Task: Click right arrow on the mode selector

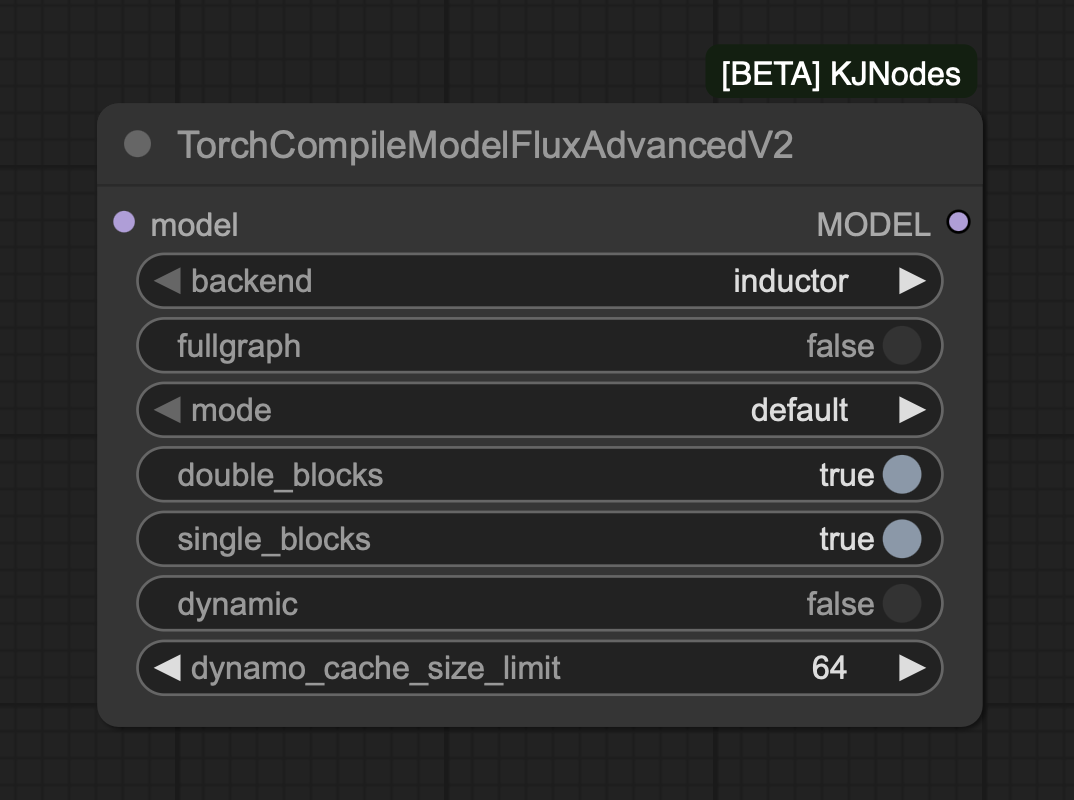Action: click(x=912, y=410)
